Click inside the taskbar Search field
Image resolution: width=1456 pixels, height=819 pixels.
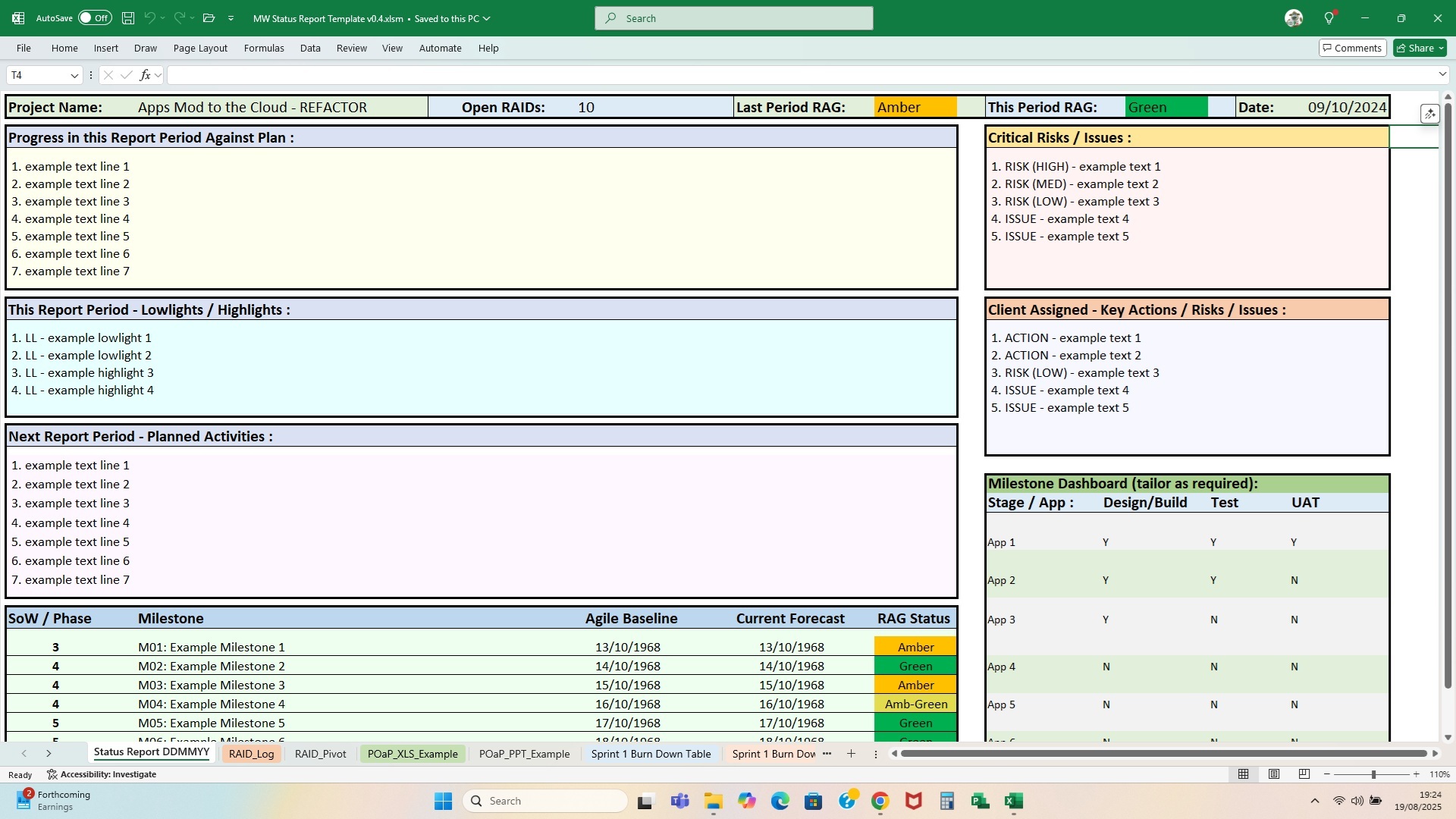pyautogui.click(x=546, y=800)
